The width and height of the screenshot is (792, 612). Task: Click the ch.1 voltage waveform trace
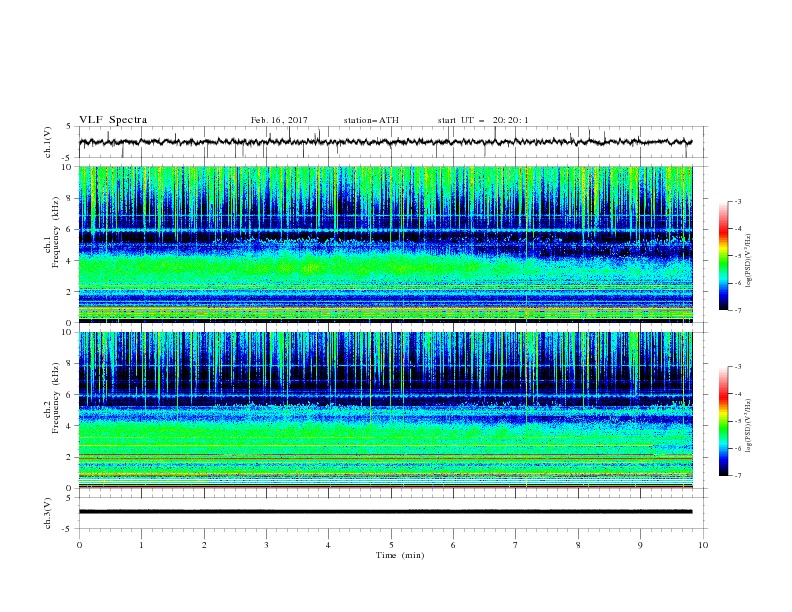[x=385, y=142]
